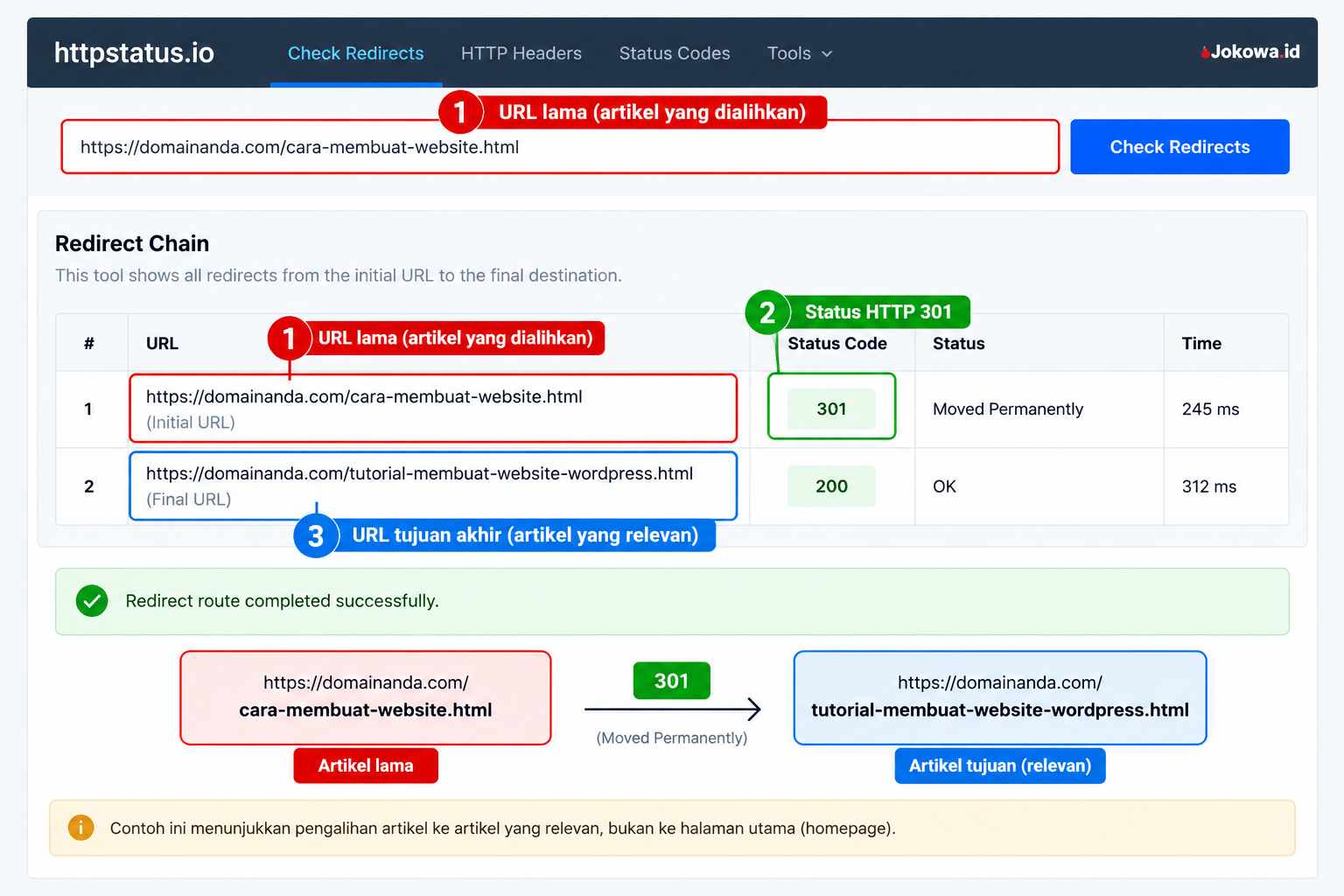Click the green success checkmark icon
Screen dimensions: 1344x896
pyautogui.click(x=92, y=601)
